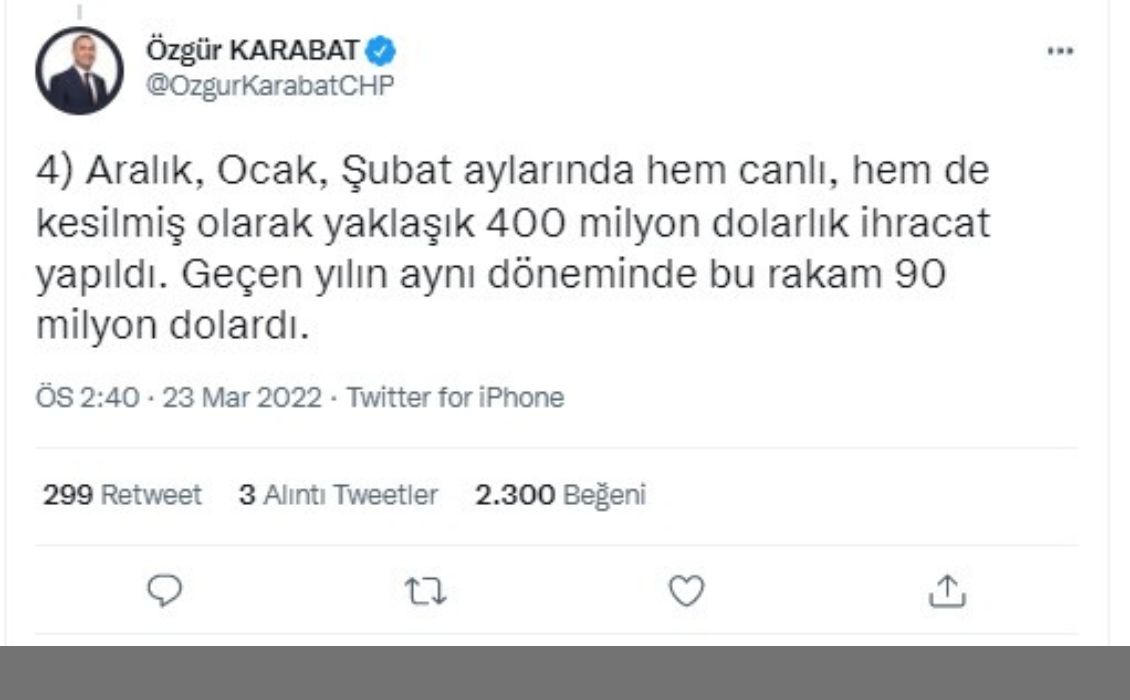Click the display name Özgür KARABAT

(x=252, y=50)
